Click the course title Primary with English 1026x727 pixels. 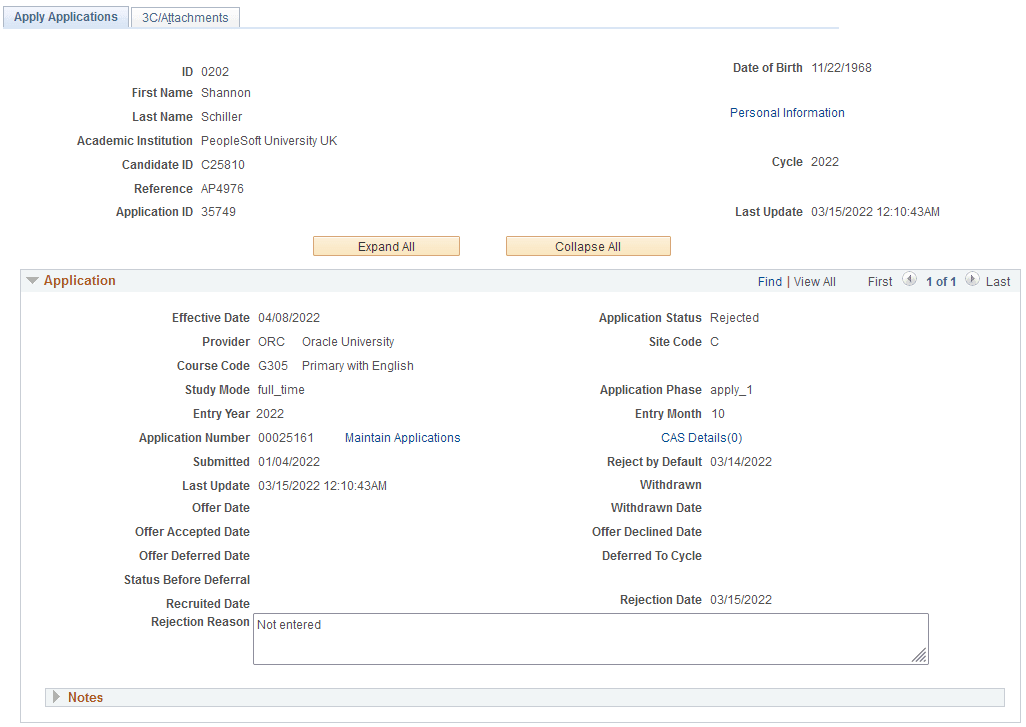click(357, 366)
